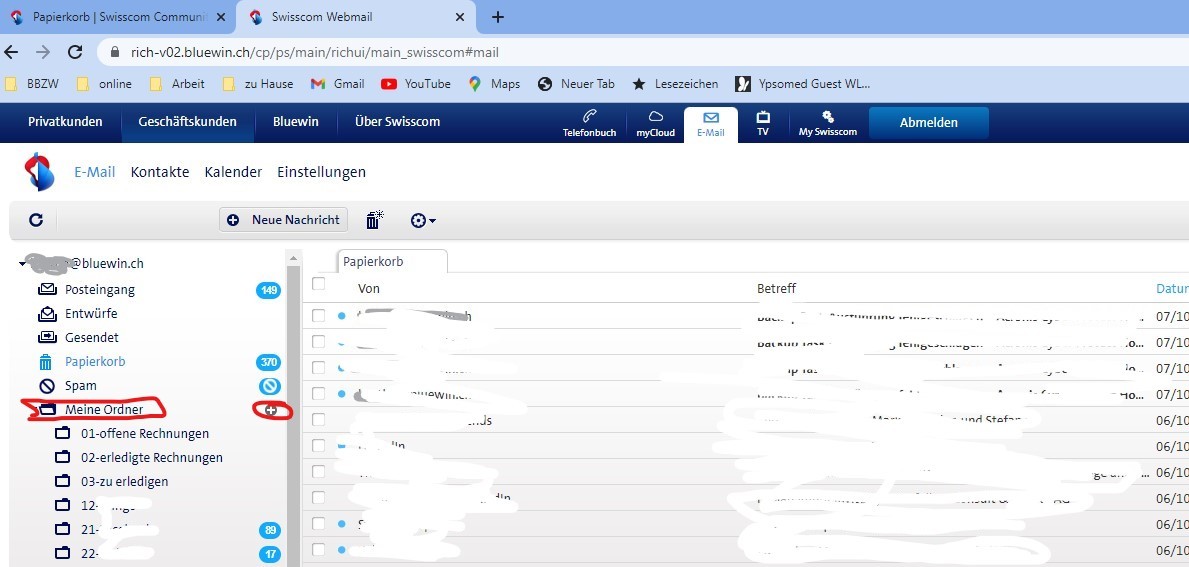
Task: Switch to Kalender section
Action: pyautogui.click(x=234, y=172)
